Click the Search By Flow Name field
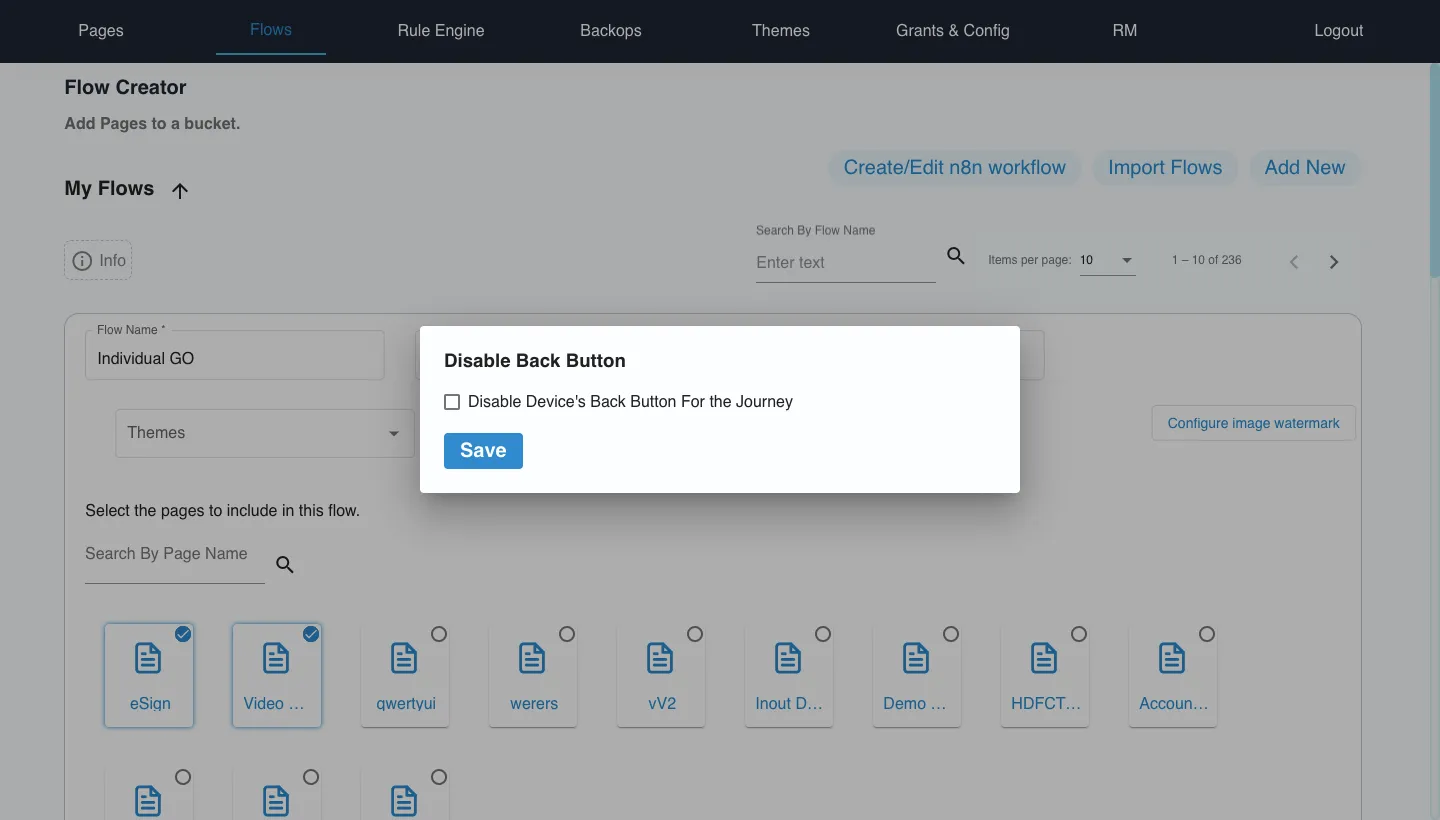Screen dimensions: 1440x820 pos(846,263)
